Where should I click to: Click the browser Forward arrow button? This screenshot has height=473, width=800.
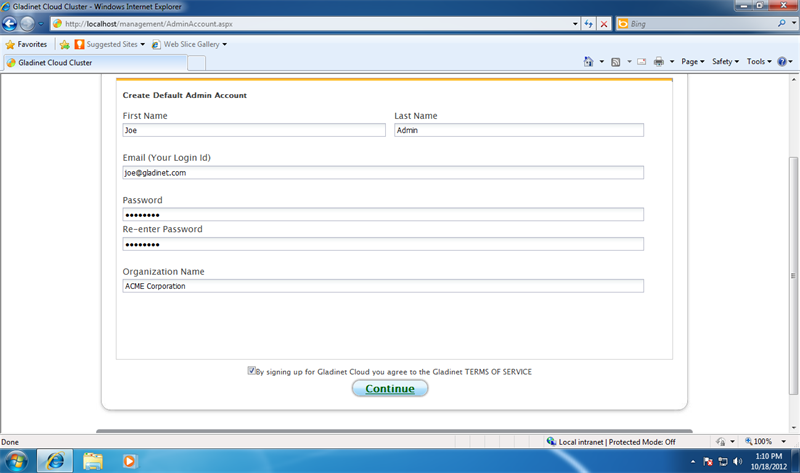click(27, 23)
